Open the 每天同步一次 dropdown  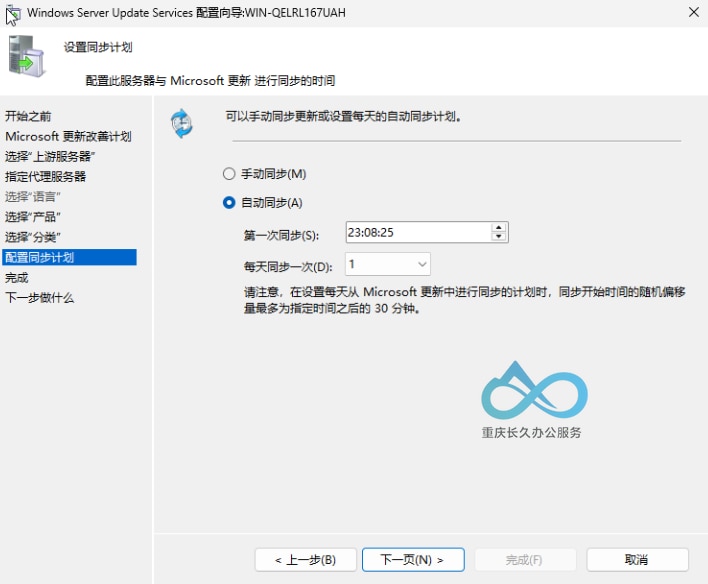pos(388,264)
